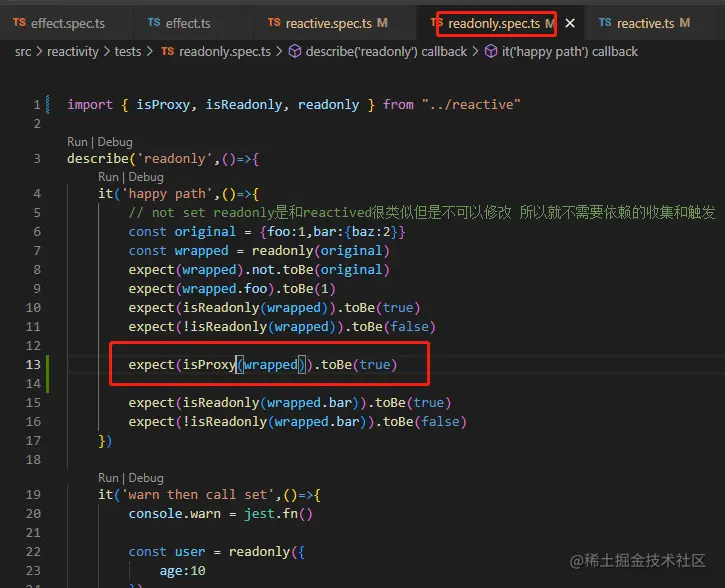Image resolution: width=725 pixels, height=588 pixels.
Task: Expand chevron after describe('readonly') callback
Action: pos(475,51)
